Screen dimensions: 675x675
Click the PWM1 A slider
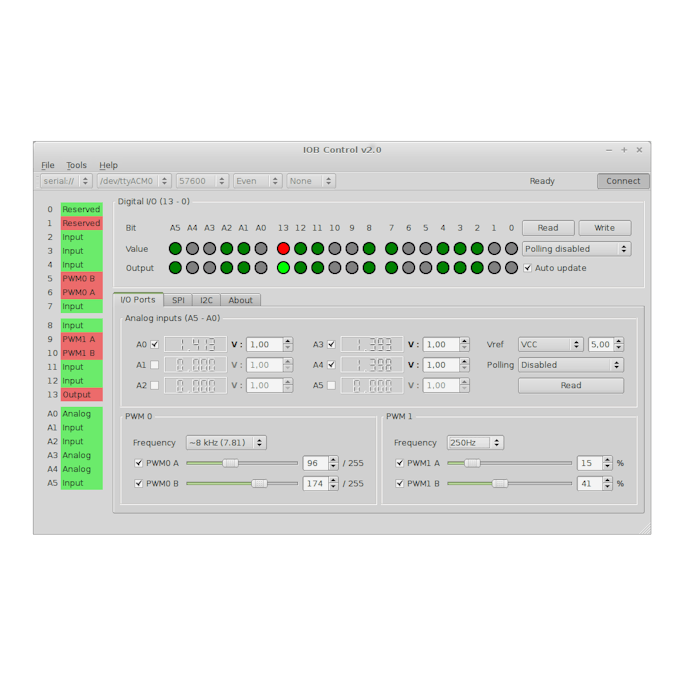[510, 463]
